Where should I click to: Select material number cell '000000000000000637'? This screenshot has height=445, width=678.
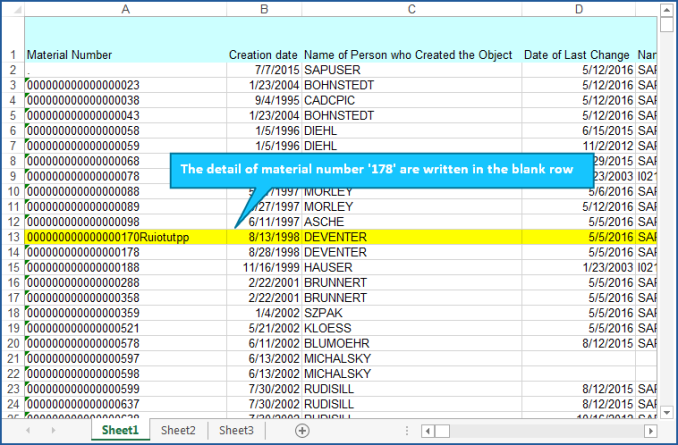[x=125, y=404]
